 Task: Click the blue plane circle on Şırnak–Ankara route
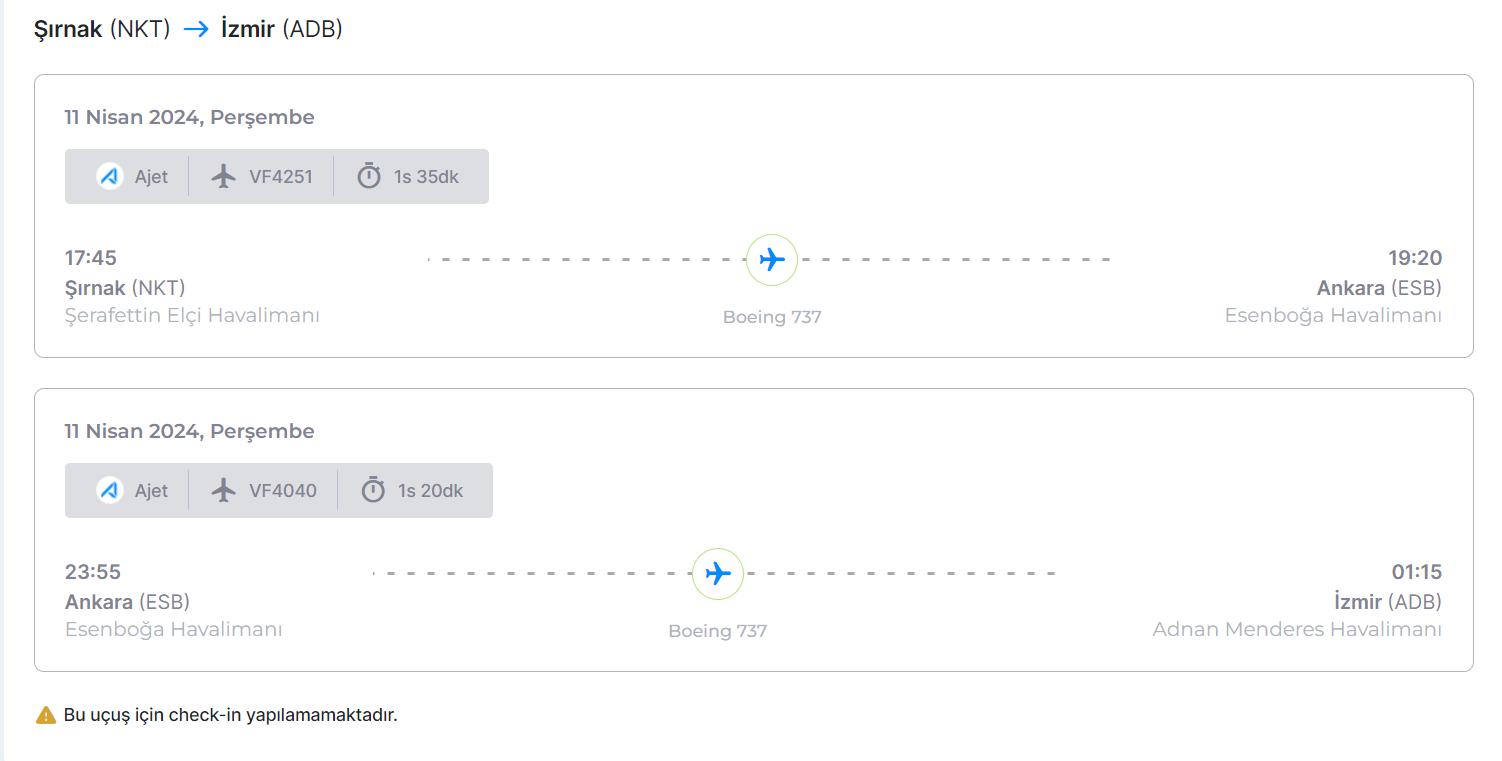click(x=771, y=260)
